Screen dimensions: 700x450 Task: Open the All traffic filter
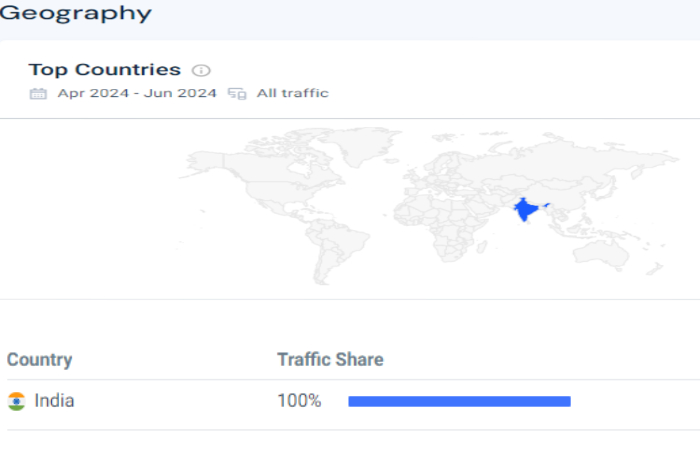click(x=292, y=93)
